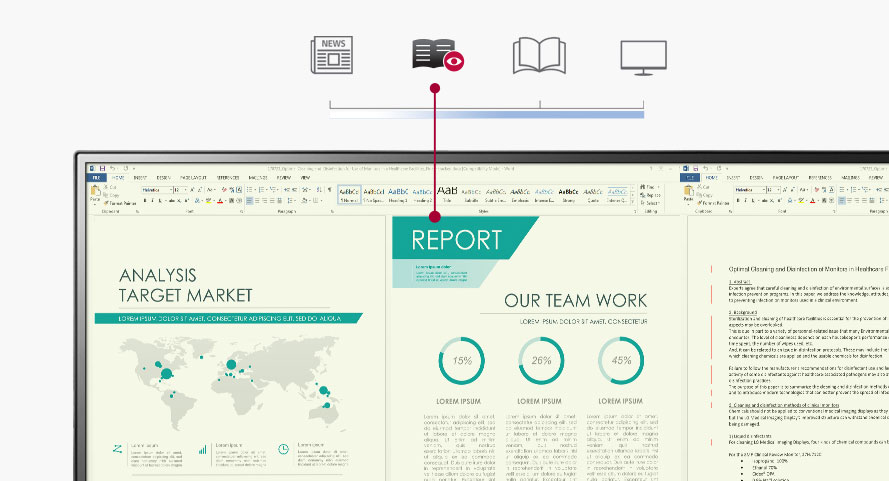Open the font name dropdown in left window
Image resolution: width=889 pixels, height=481 pixels.
pyautogui.click(x=172, y=189)
